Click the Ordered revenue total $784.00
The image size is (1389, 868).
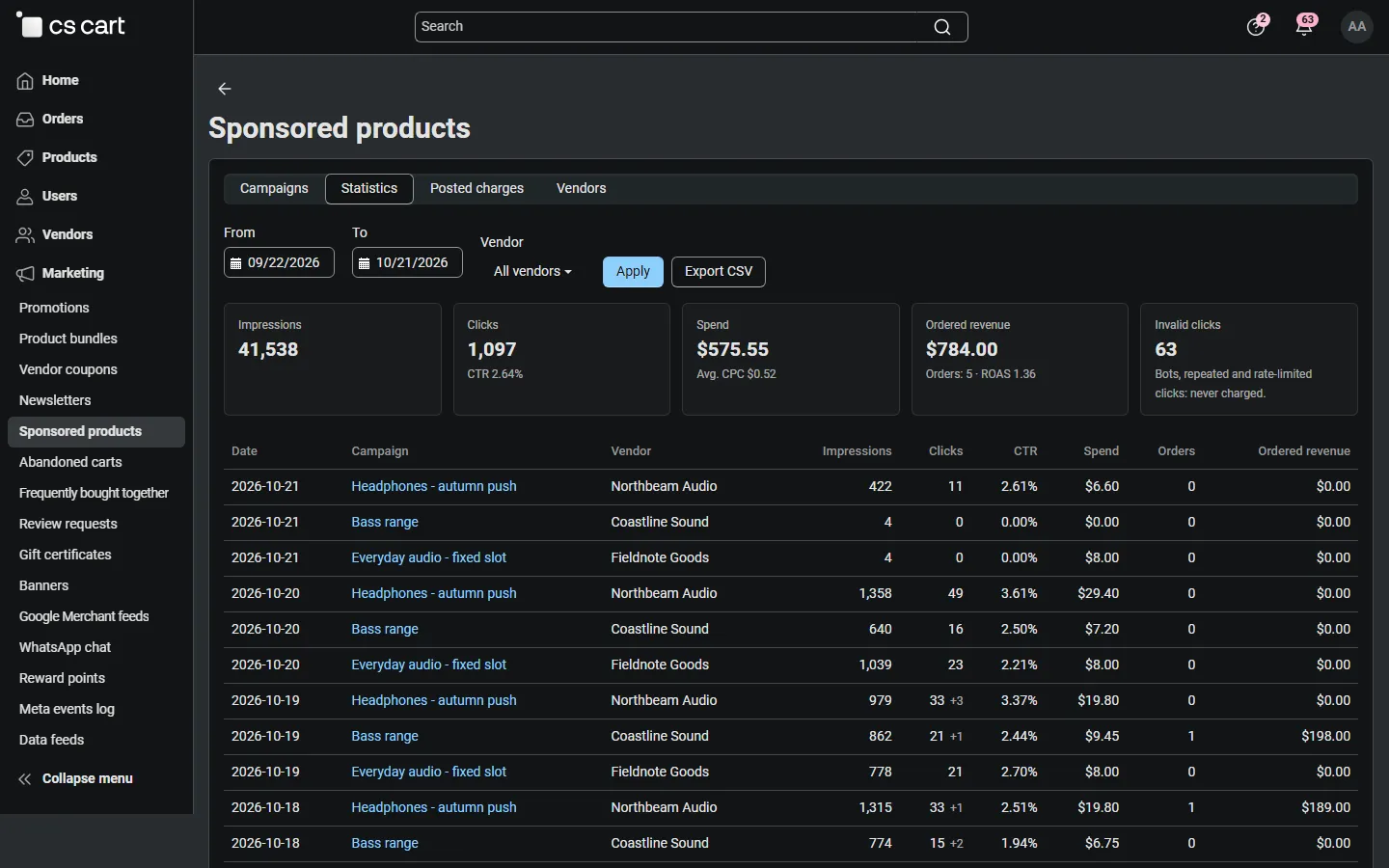(962, 349)
